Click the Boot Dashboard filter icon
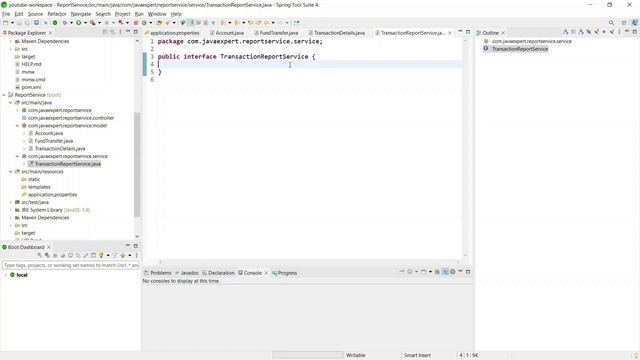The height and width of the screenshot is (360, 640). [x=115, y=255]
